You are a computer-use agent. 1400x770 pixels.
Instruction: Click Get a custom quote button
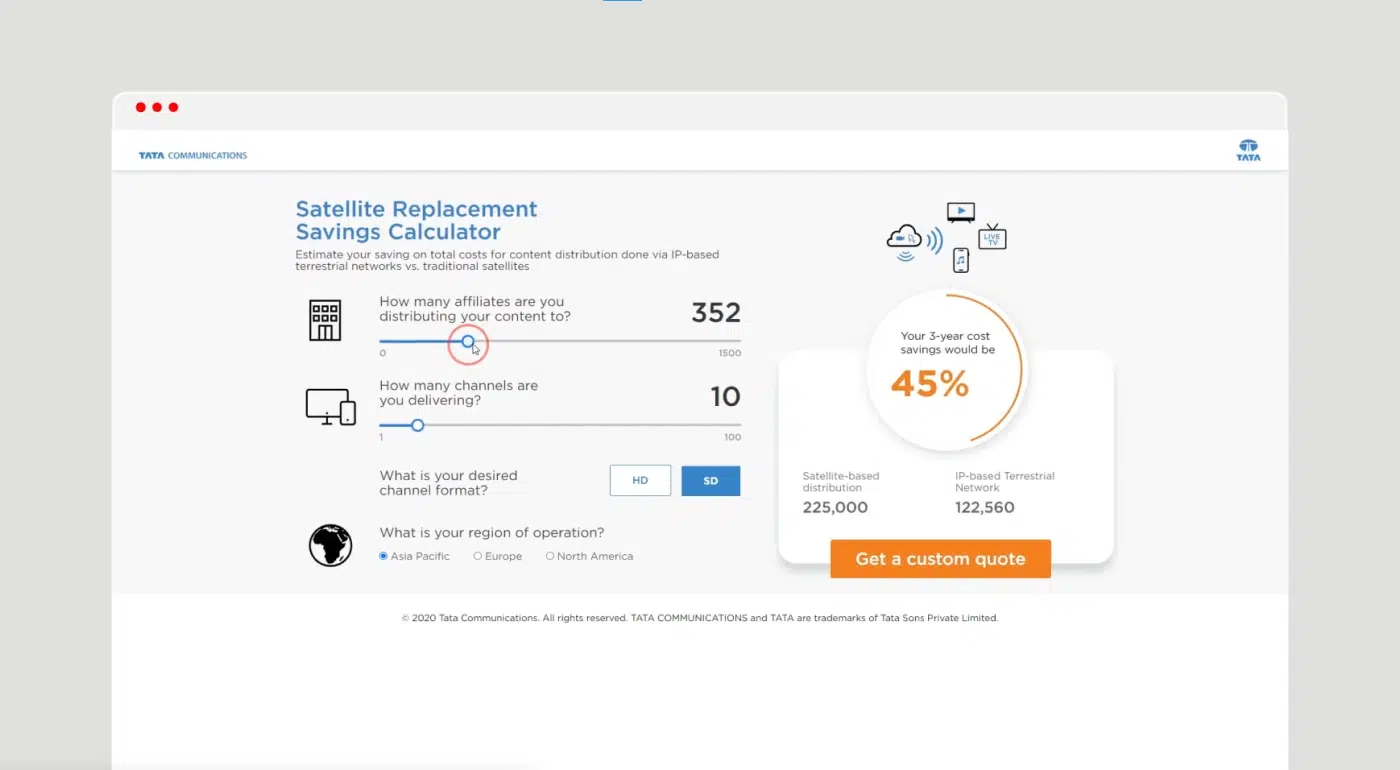coord(940,559)
